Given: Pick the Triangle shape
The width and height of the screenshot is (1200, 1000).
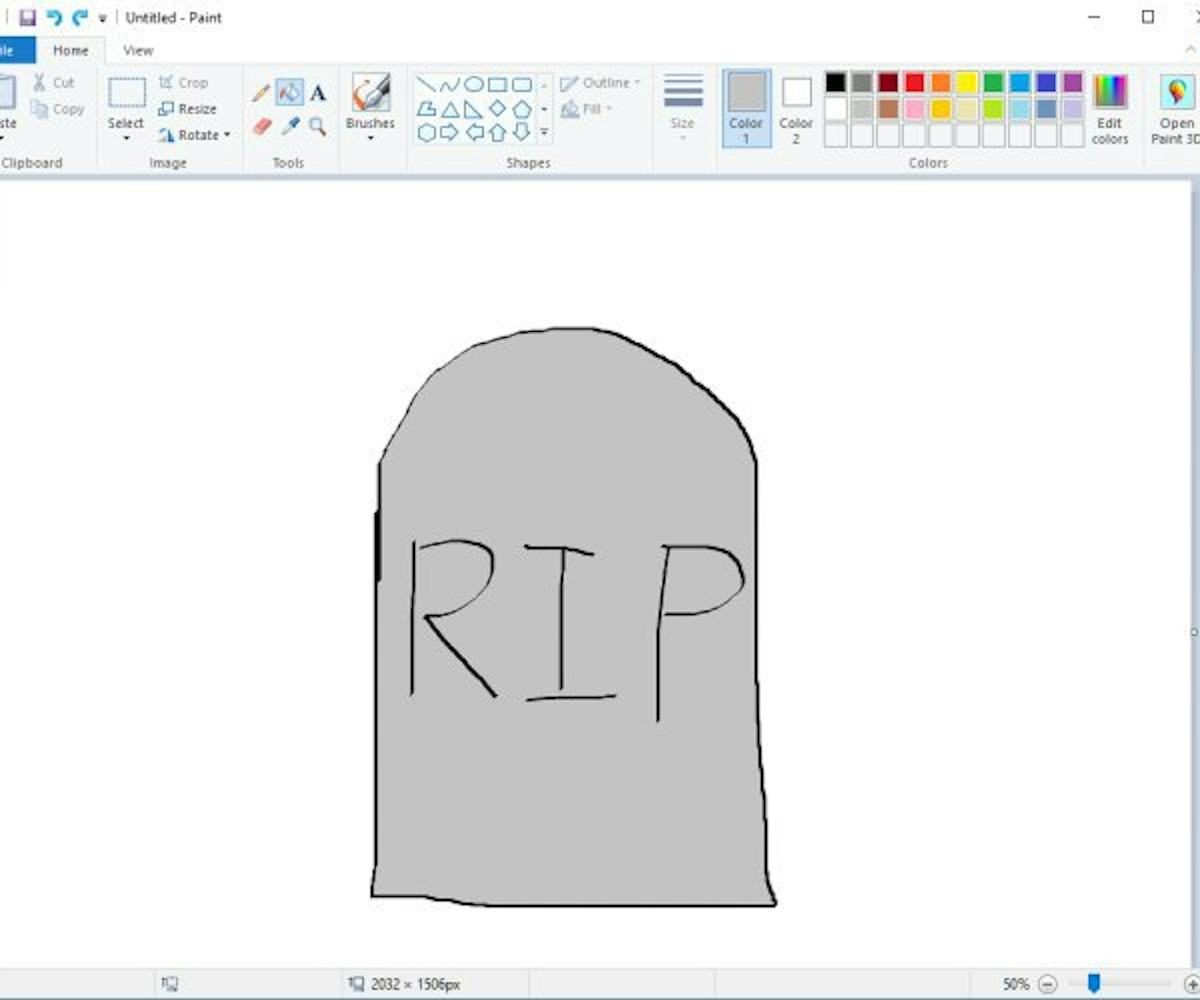Looking at the screenshot, I should pyautogui.click(x=450, y=108).
